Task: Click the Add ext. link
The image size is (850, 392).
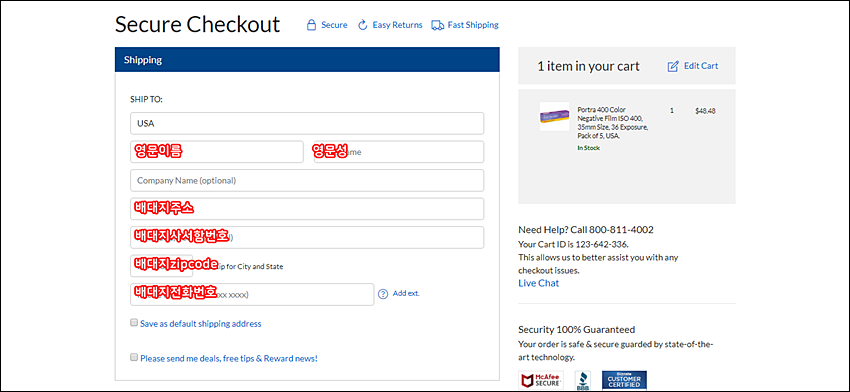Action: click(x=406, y=293)
